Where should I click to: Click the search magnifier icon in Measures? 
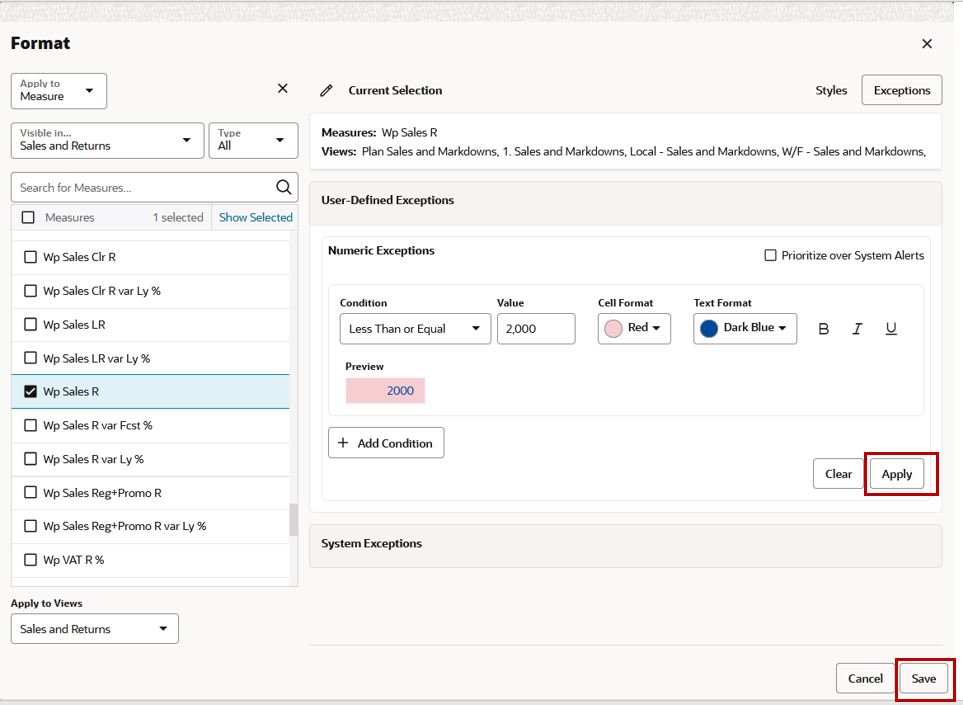coord(283,187)
